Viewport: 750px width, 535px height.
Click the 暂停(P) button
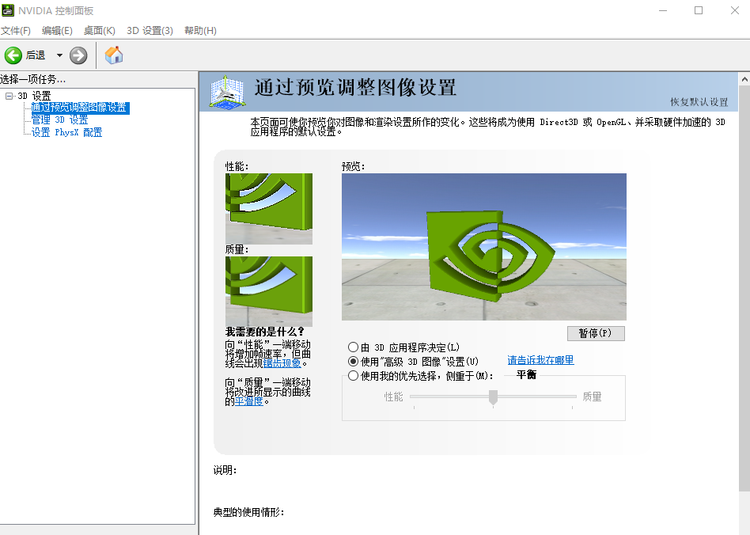click(596, 333)
